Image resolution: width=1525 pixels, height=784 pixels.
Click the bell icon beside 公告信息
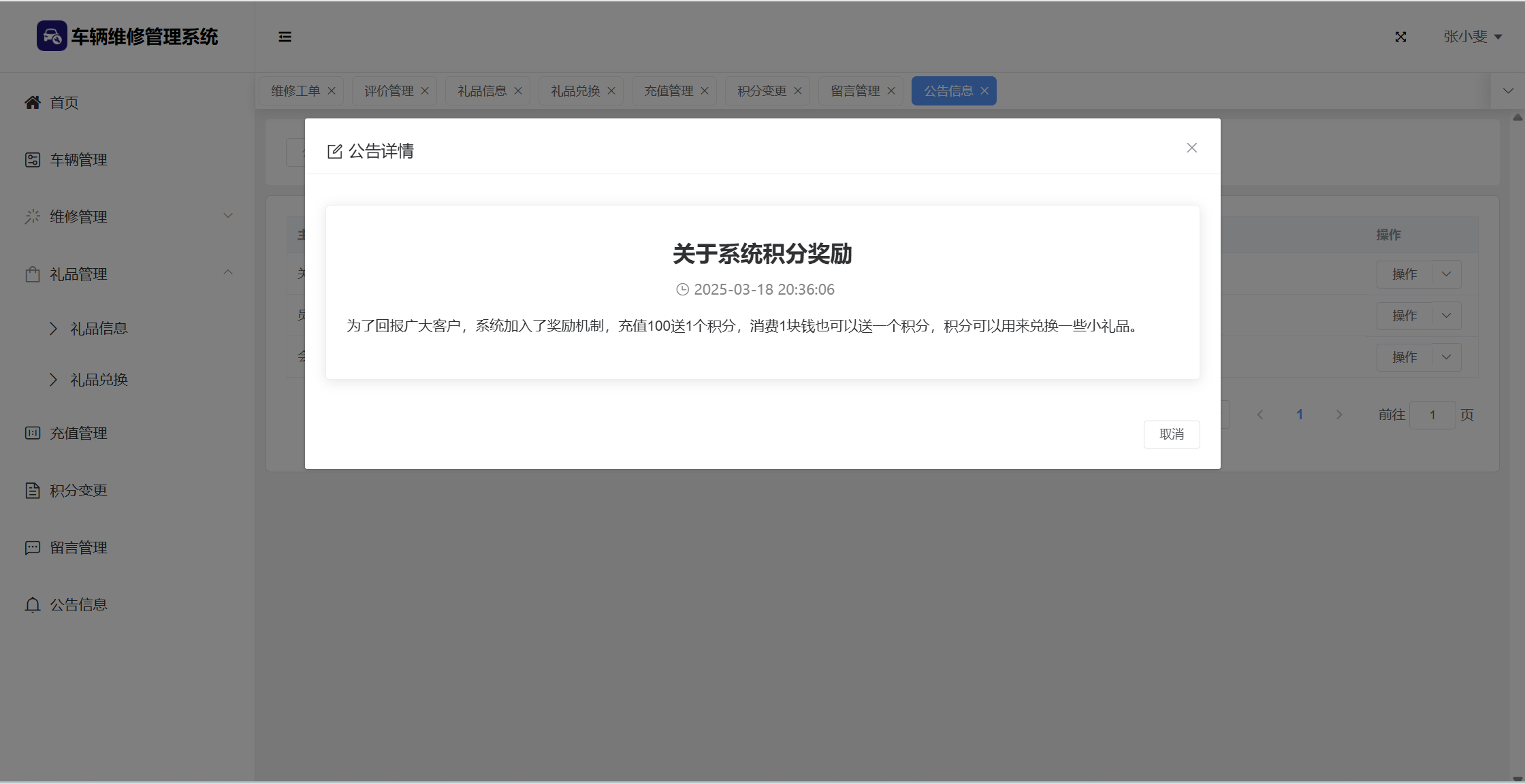pos(32,604)
